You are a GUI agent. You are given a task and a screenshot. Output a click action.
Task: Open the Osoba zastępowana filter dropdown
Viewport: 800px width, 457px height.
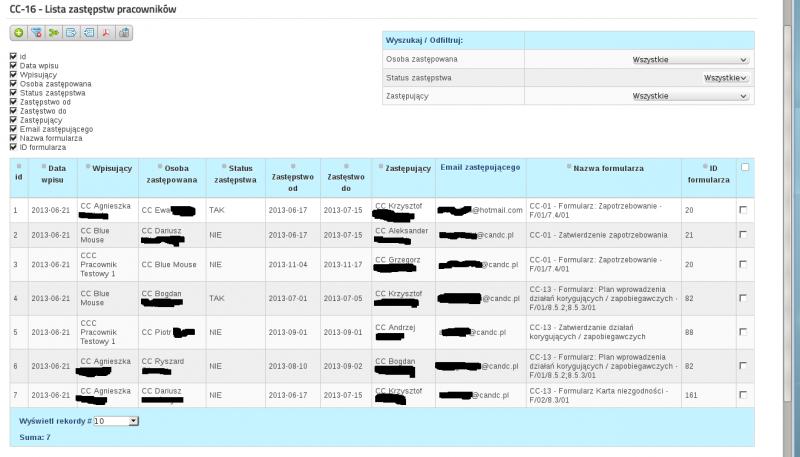[691, 60]
